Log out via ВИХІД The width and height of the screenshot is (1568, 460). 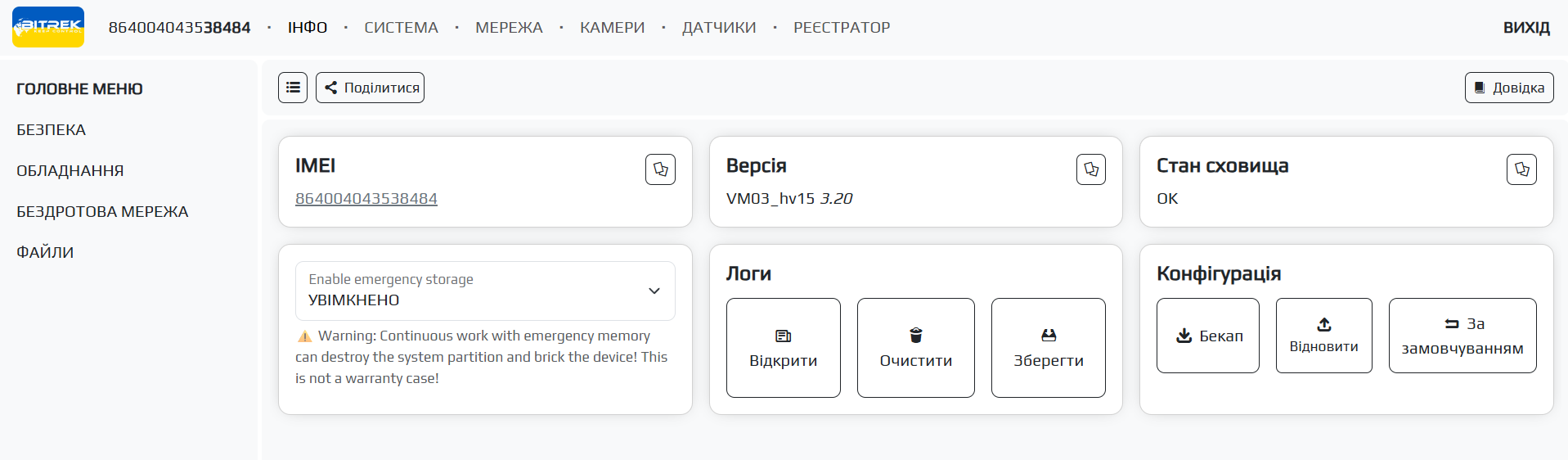coord(1525,28)
